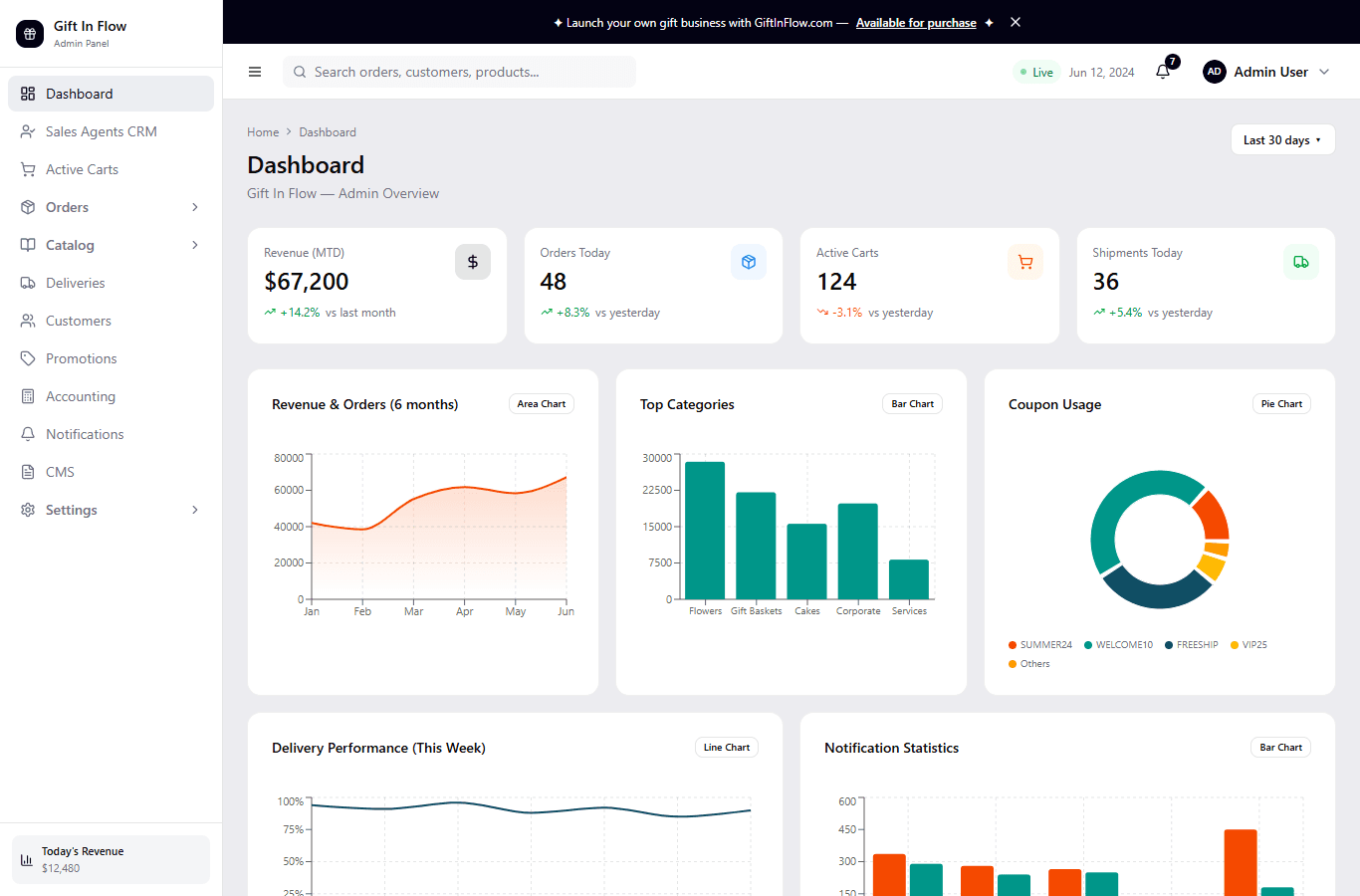
Task: Click the Sales Agents CRM sidebar icon
Action: tap(28, 131)
